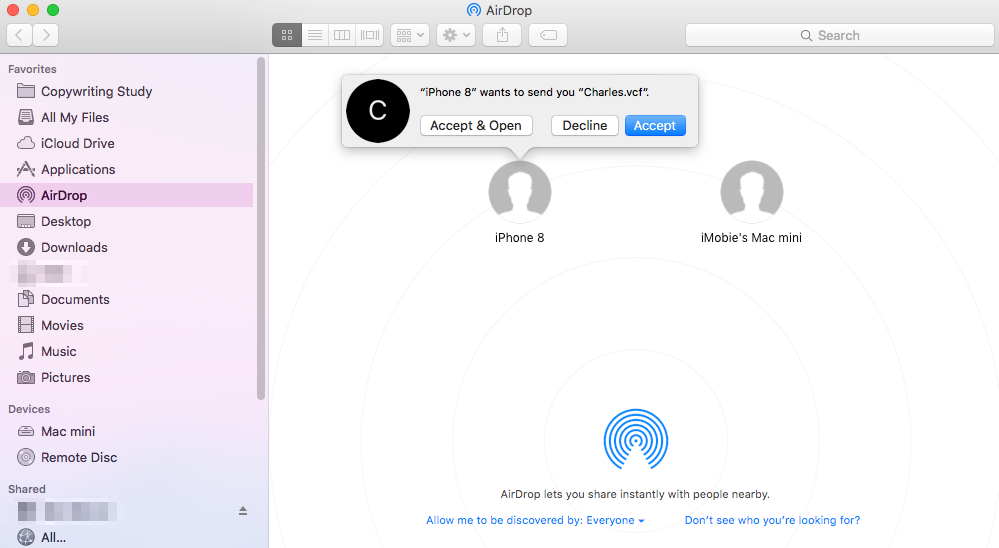Click the black "C" contact avatar

pyautogui.click(x=378, y=111)
